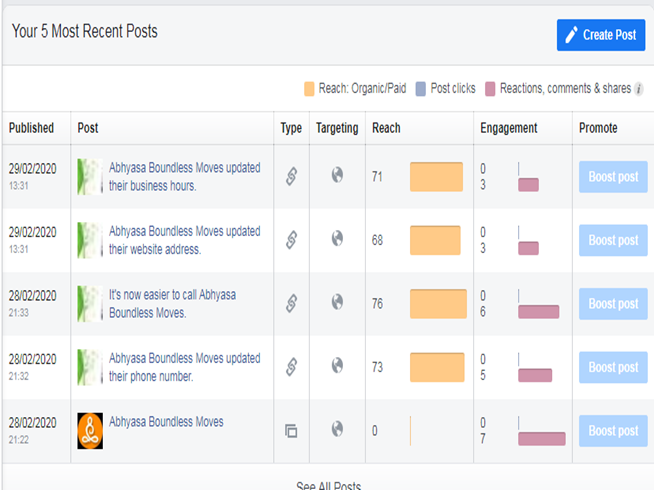Click reach value 68
Image resolution: width=654 pixels, height=490 pixels.
[377, 240]
